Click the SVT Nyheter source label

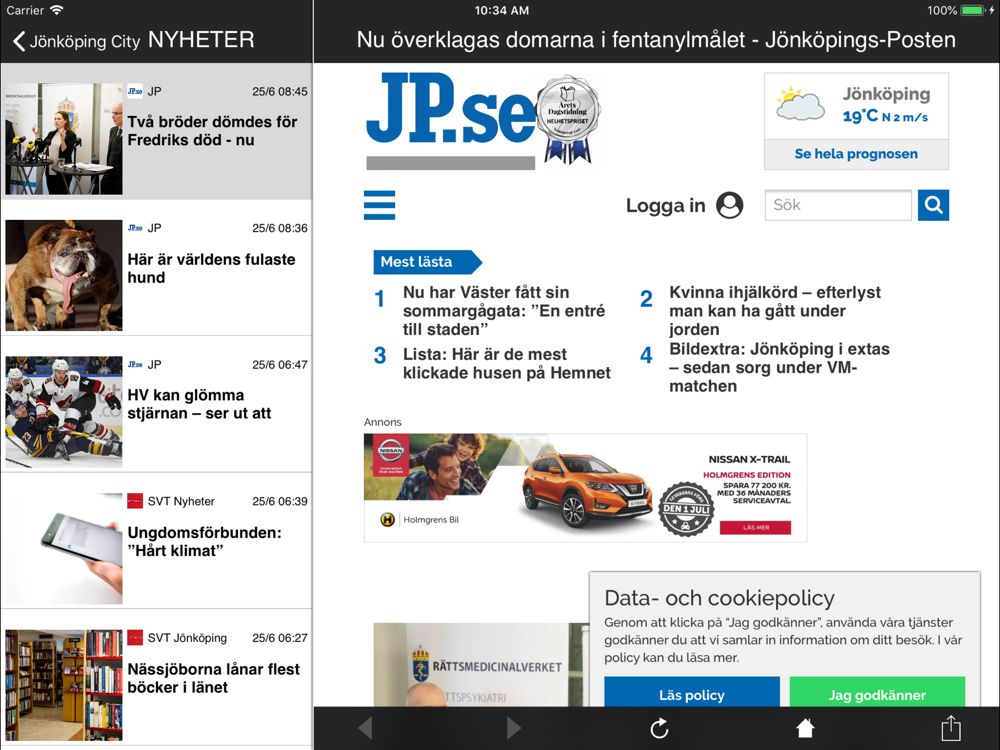point(181,501)
